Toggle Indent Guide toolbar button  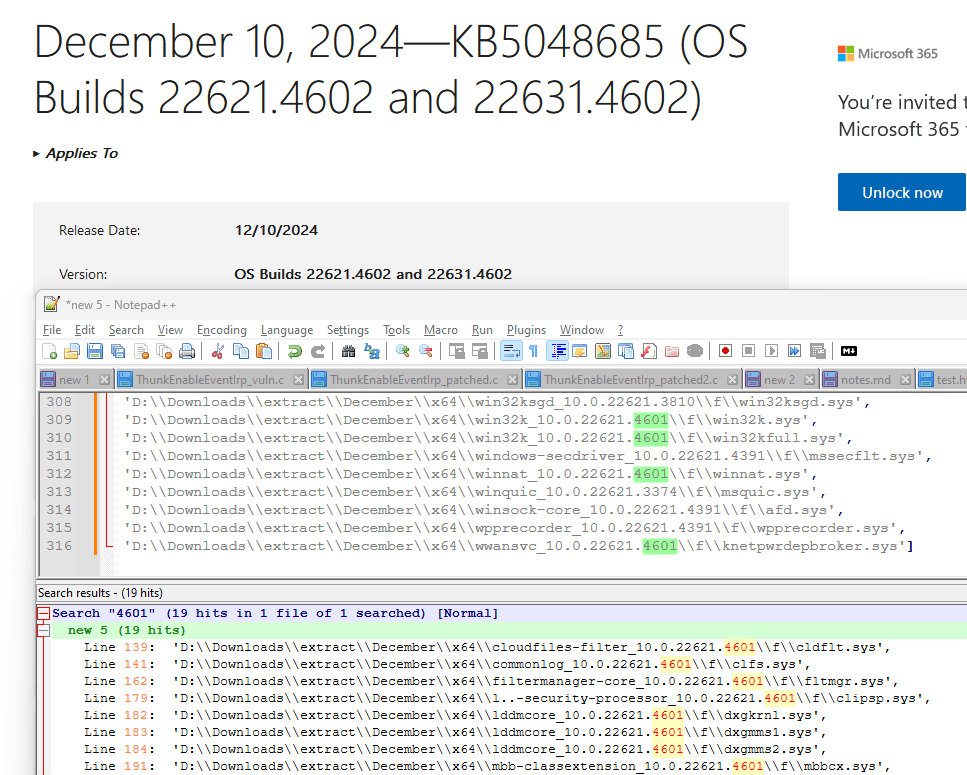click(558, 351)
